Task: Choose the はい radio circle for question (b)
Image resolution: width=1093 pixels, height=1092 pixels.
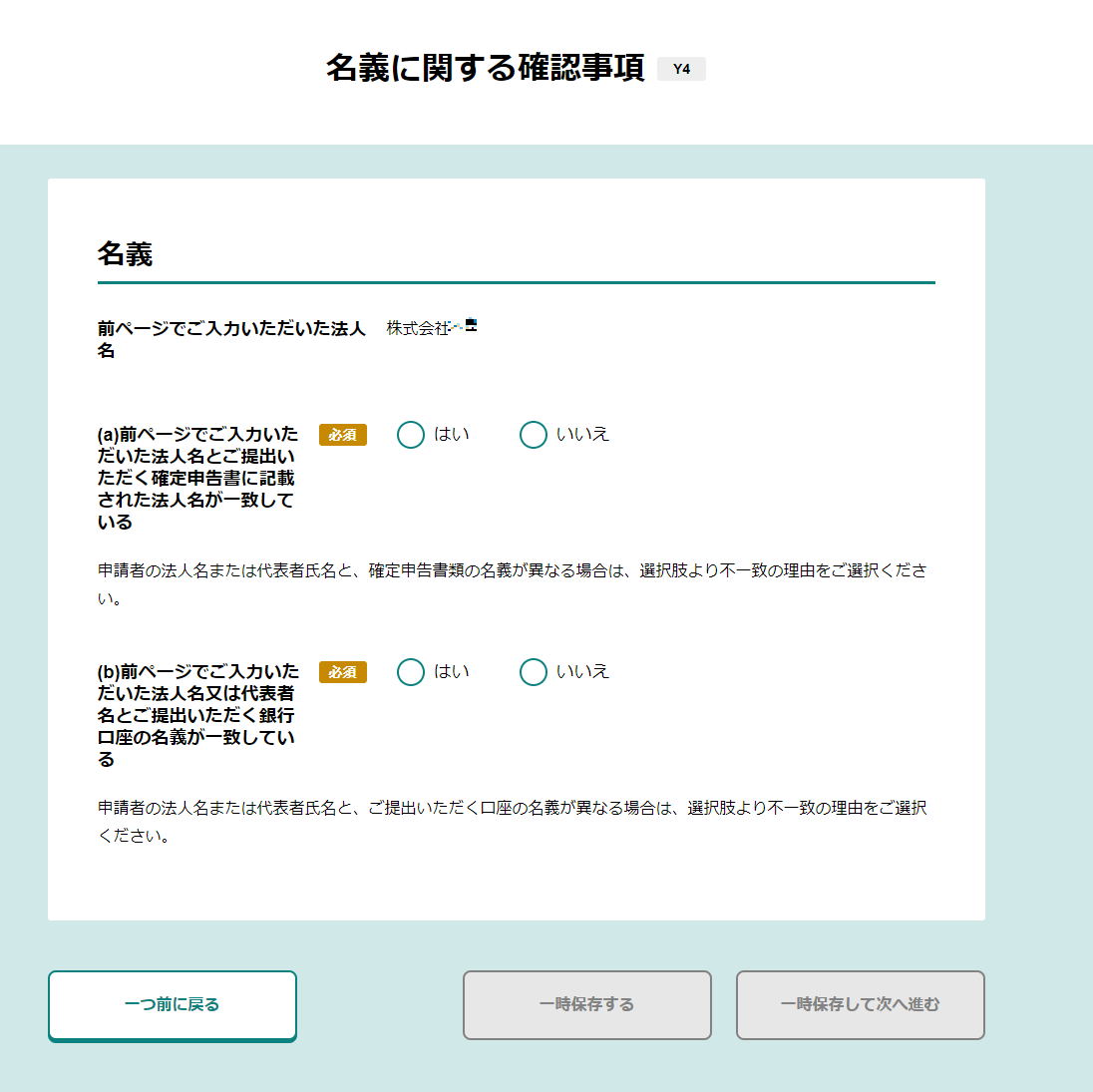Action: coord(411,672)
